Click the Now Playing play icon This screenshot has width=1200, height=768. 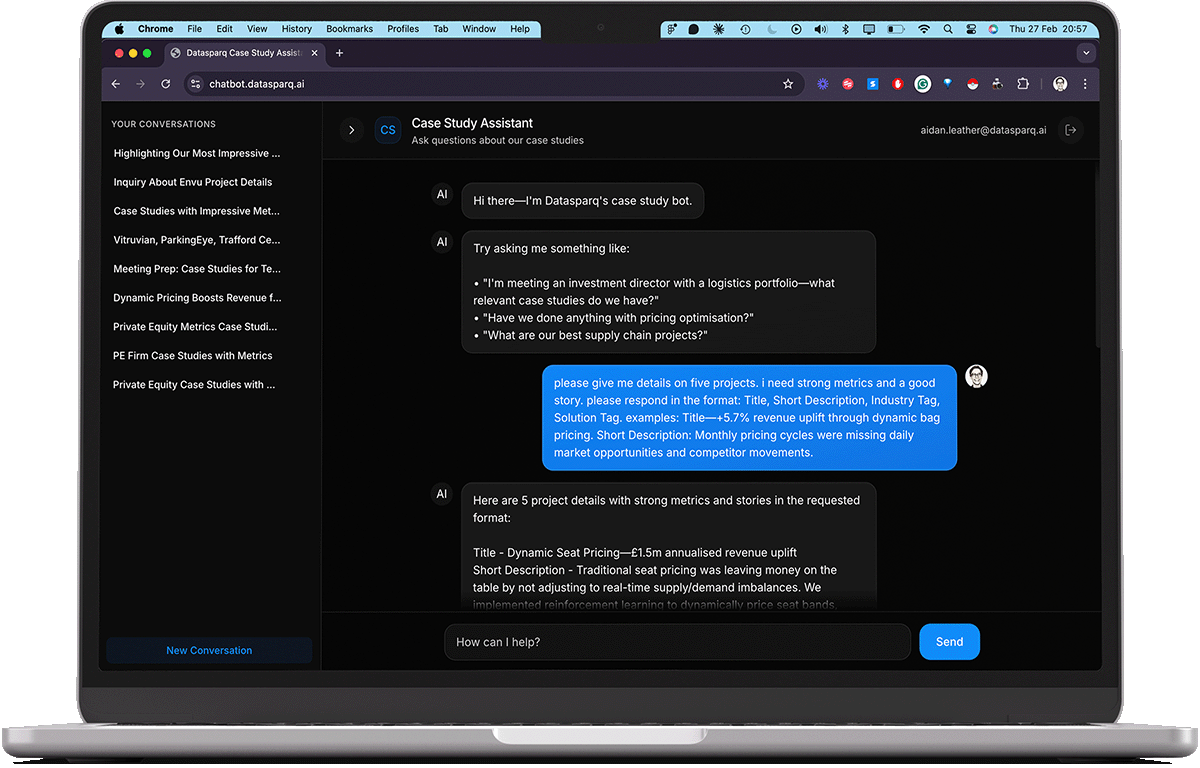pos(796,29)
